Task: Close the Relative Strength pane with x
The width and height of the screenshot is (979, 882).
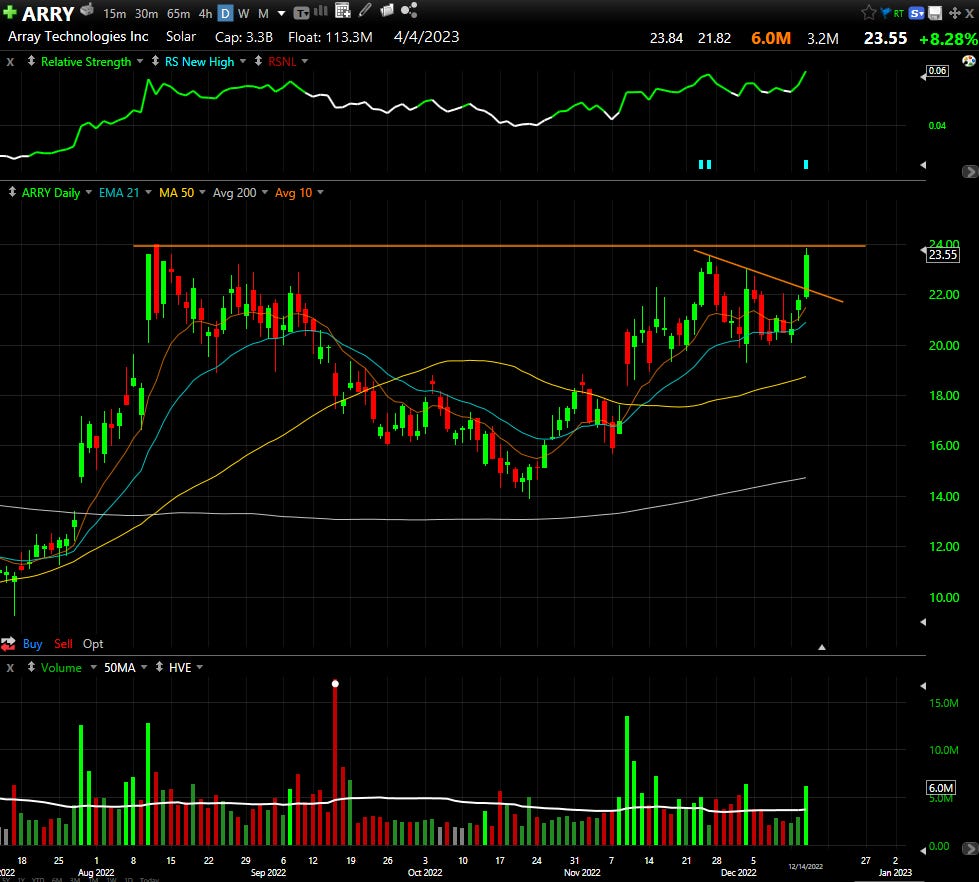Action: click(x=10, y=62)
